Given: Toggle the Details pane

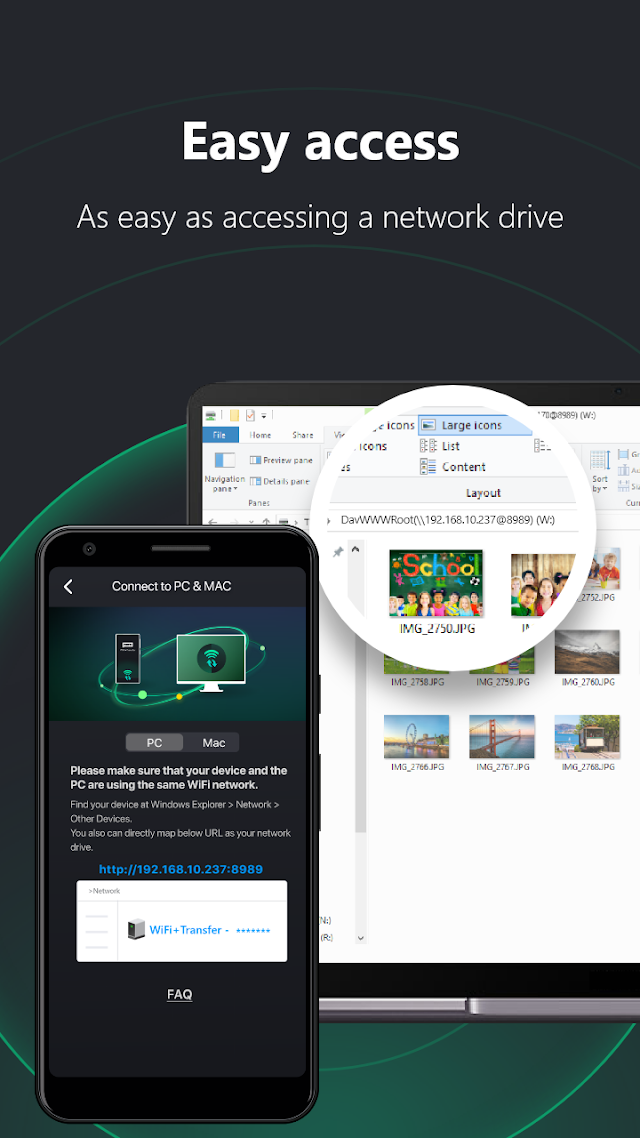Looking at the screenshot, I should (x=280, y=481).
